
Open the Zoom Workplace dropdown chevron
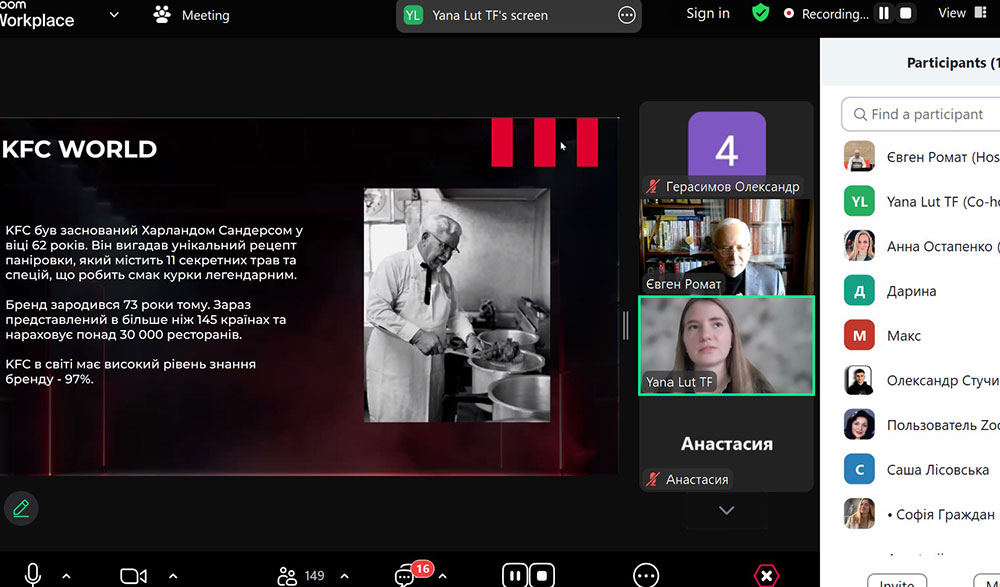pos(114,15)
